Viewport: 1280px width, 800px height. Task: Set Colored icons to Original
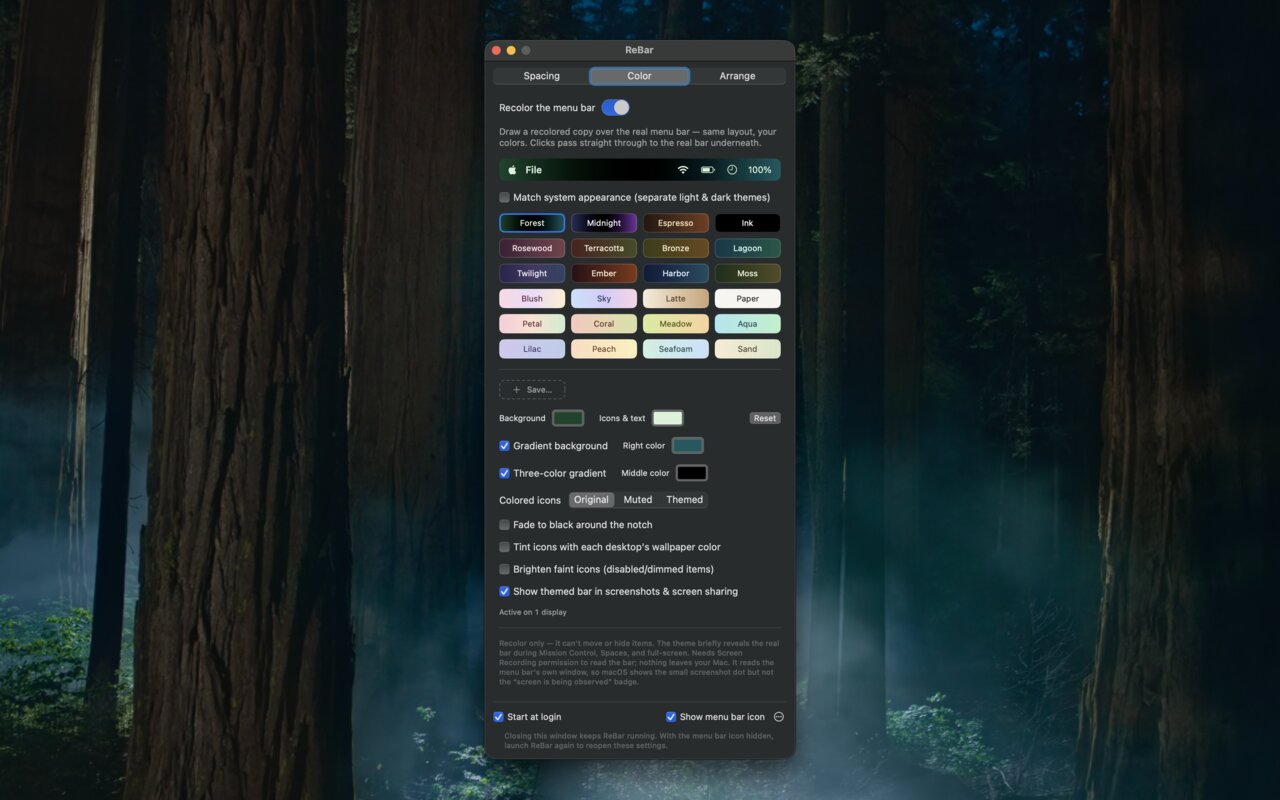coord(591,500)
